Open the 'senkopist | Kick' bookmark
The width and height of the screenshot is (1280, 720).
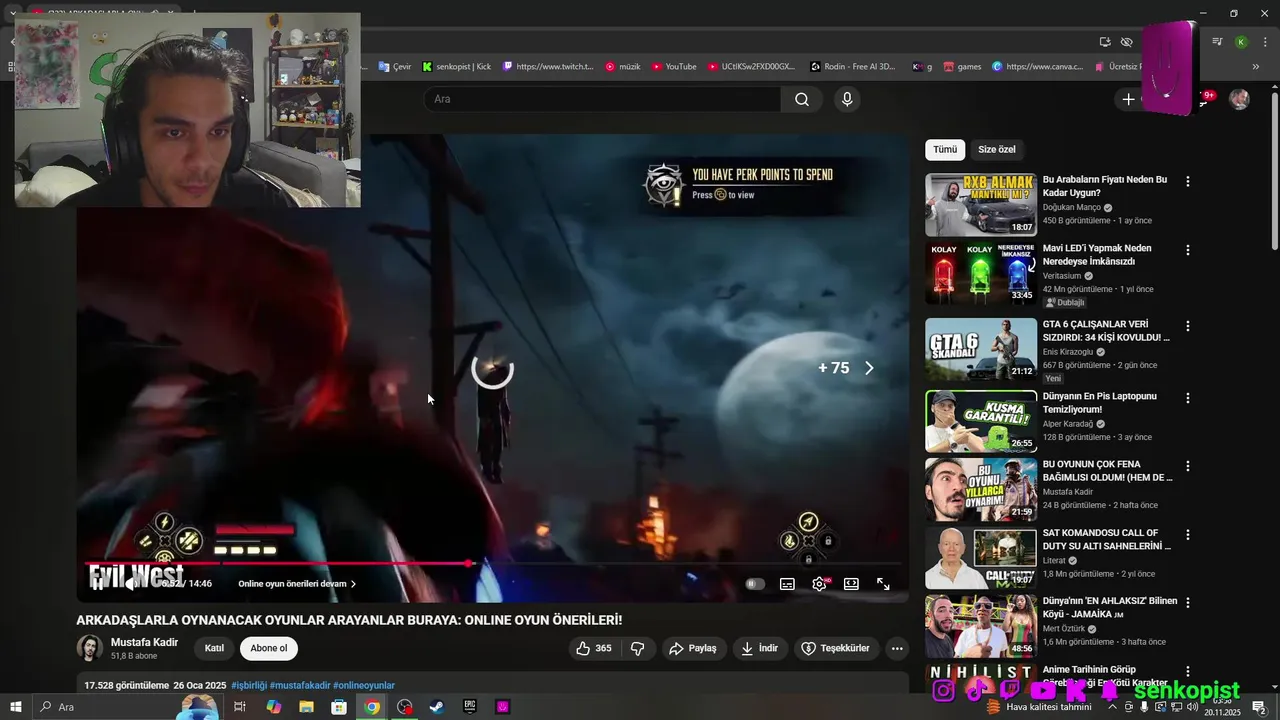[457, 67]
